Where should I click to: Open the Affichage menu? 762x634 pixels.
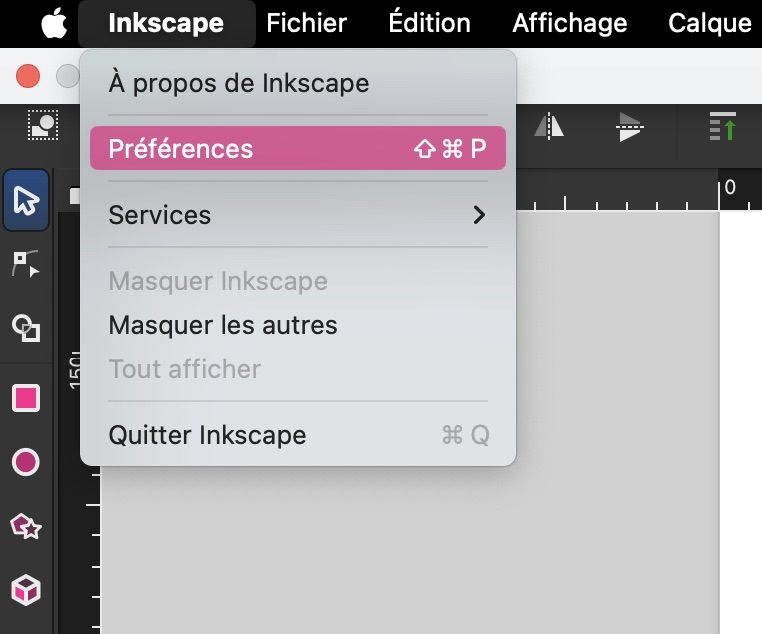pos(569,23)
